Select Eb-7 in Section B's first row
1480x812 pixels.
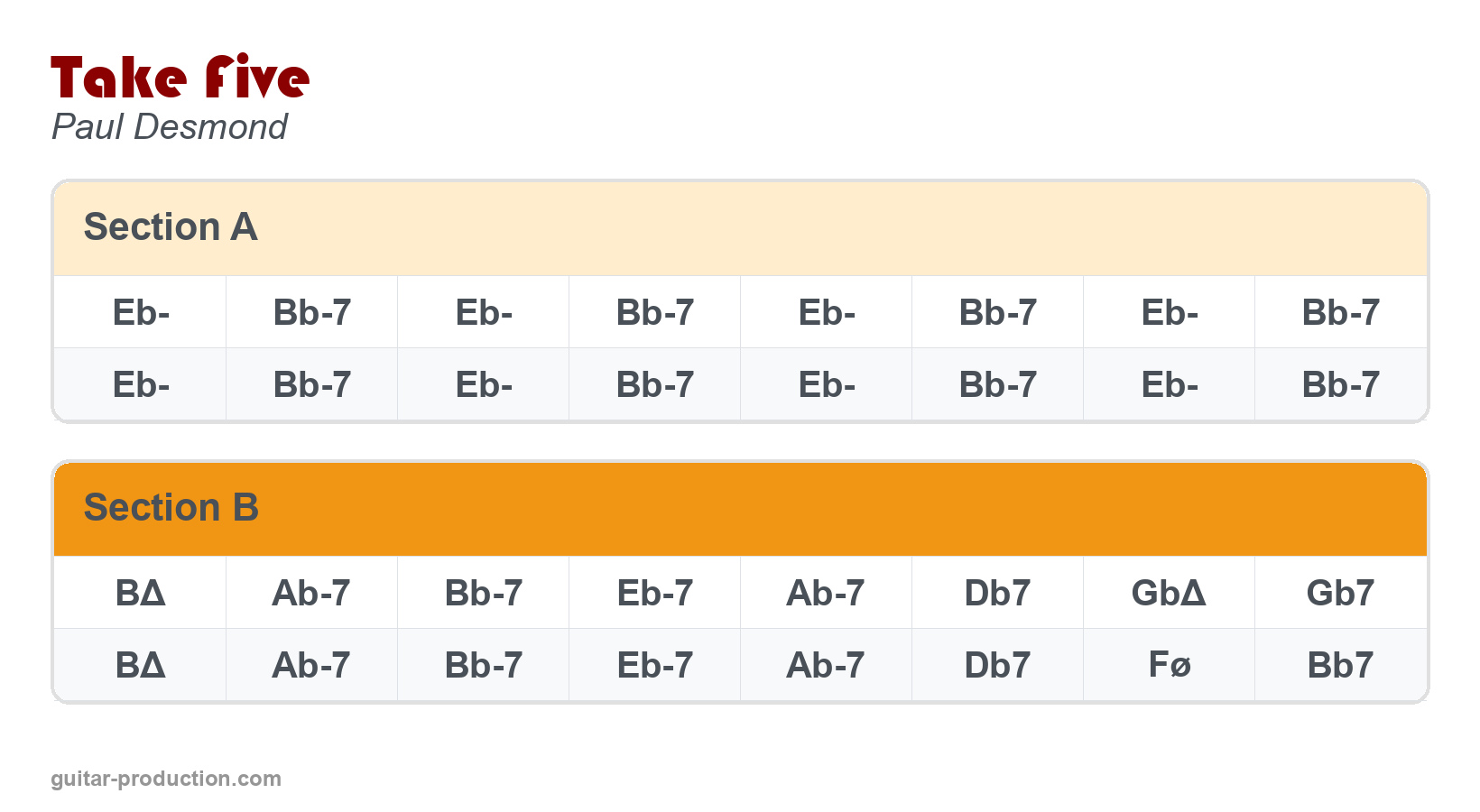[654, 593]
